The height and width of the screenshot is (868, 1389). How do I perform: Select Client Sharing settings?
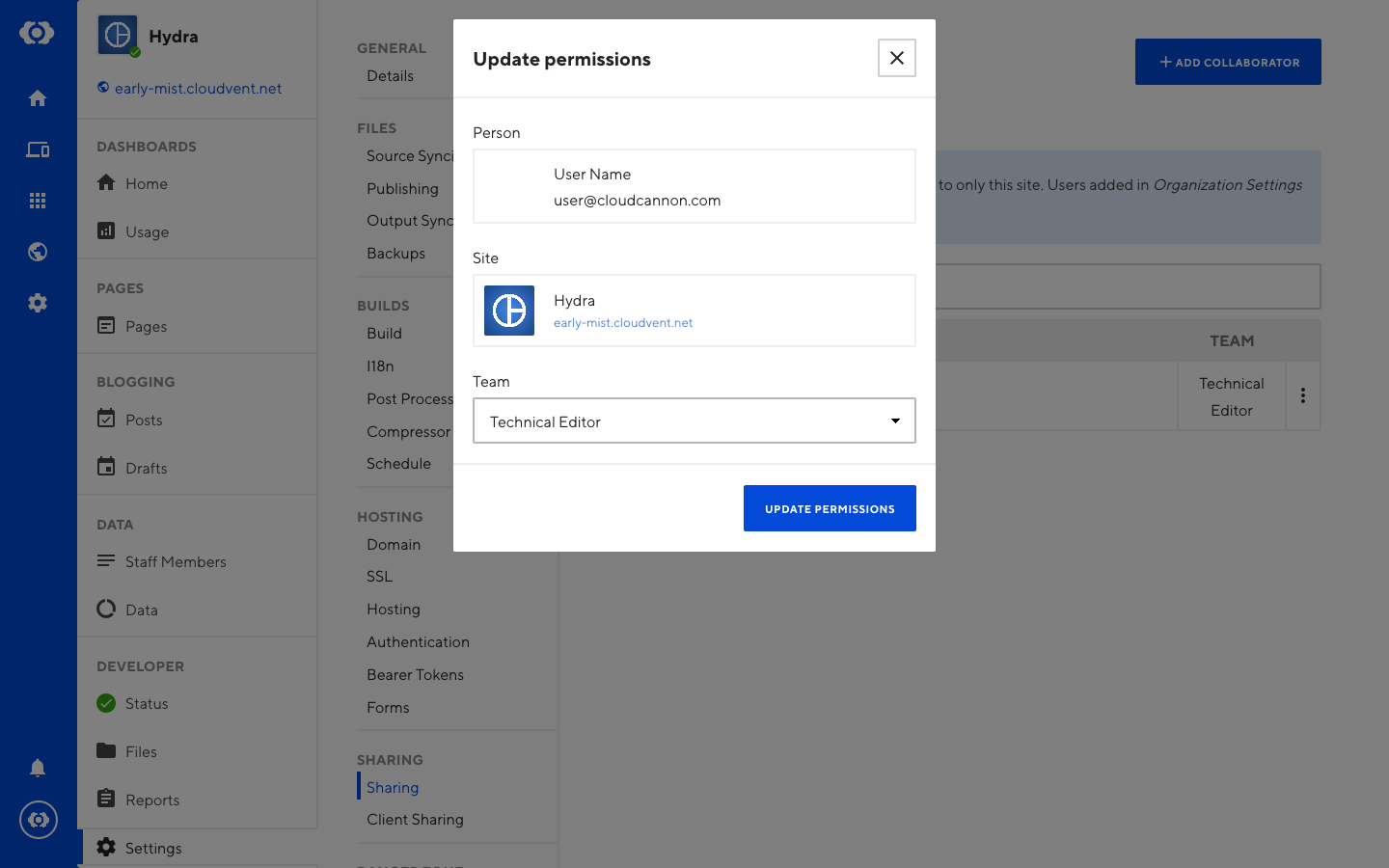[x=415, y=820]
